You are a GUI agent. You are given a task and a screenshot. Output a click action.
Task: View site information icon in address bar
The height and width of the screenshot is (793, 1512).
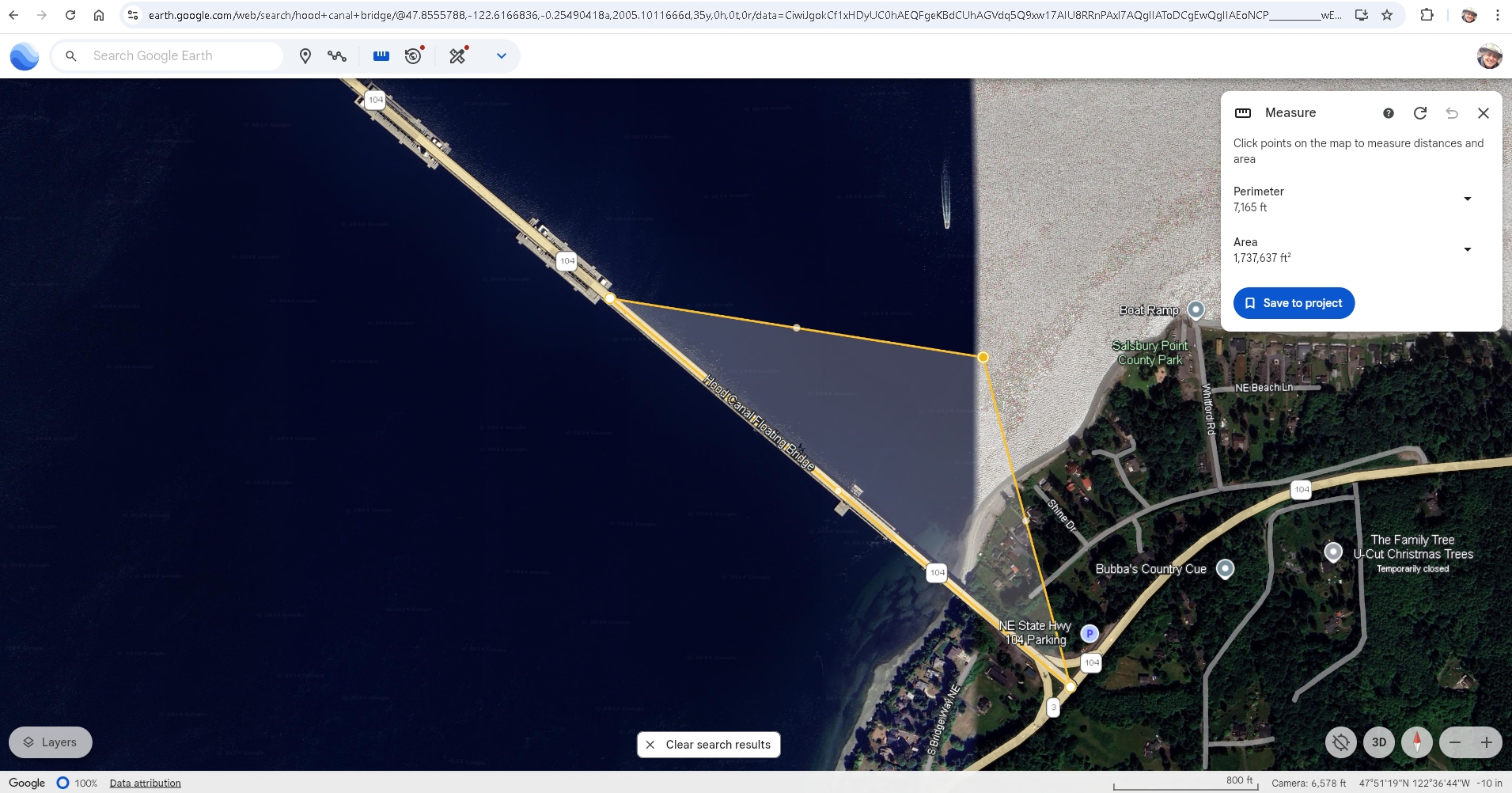(133, 15)
